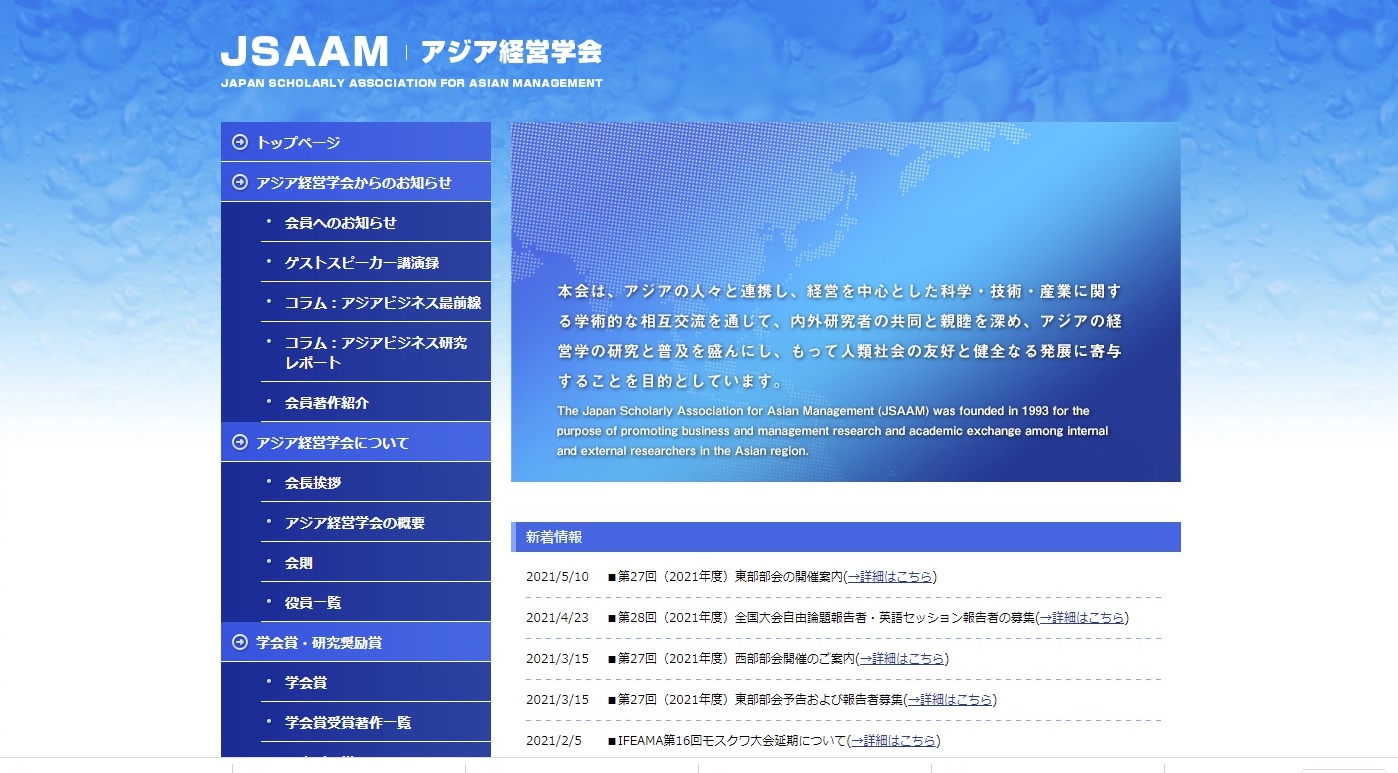Open details link for 東部部会予告および報告者募集
This screenshot has width=1398, height=773.
950,699
